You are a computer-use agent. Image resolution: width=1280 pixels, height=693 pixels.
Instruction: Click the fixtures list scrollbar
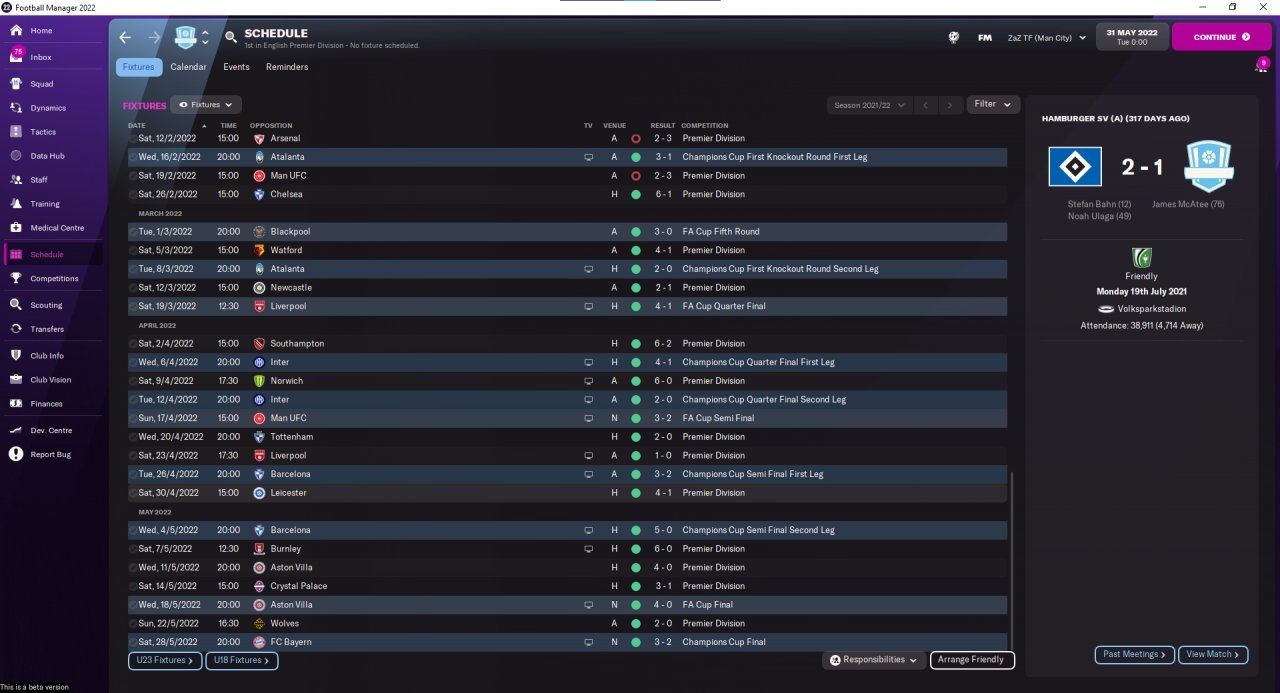(x=1012, y=560)
